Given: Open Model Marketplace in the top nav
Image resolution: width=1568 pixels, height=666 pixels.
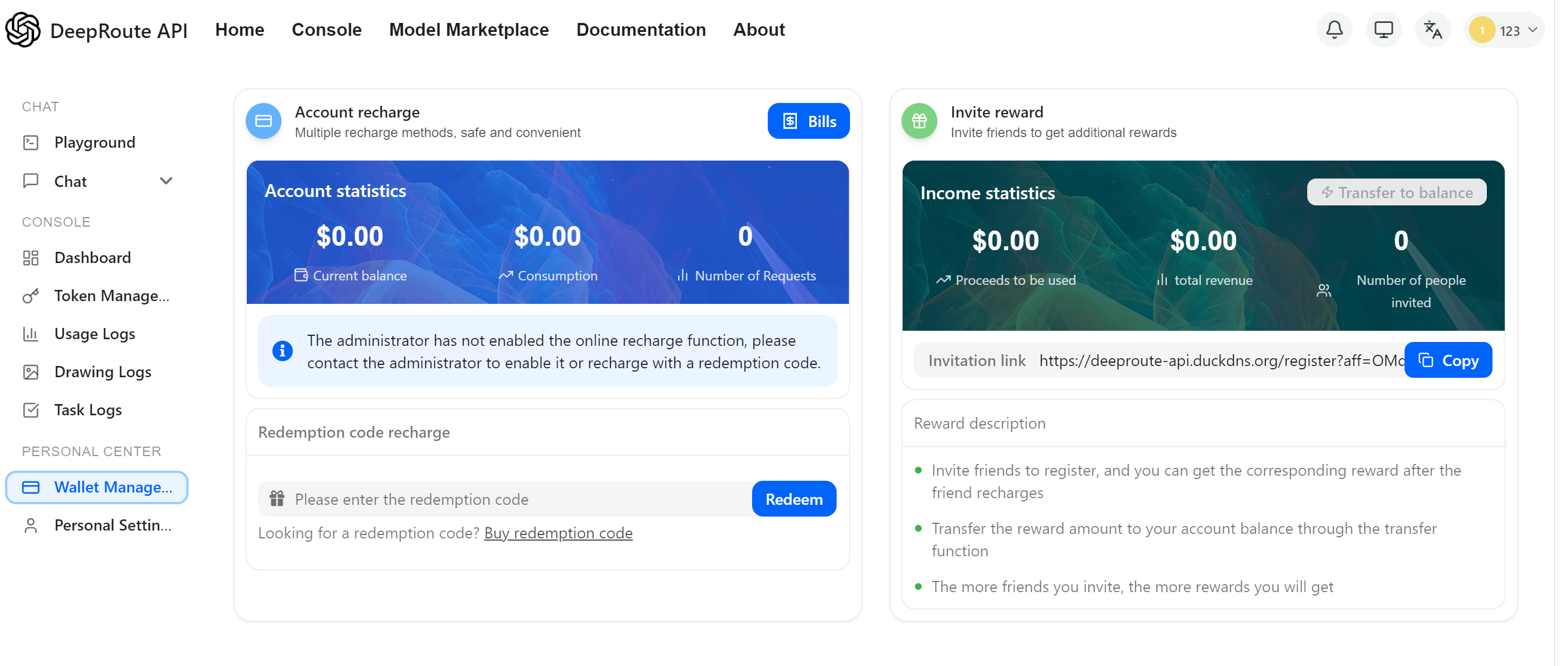Looking at the screenshot, I should point(469,30).
